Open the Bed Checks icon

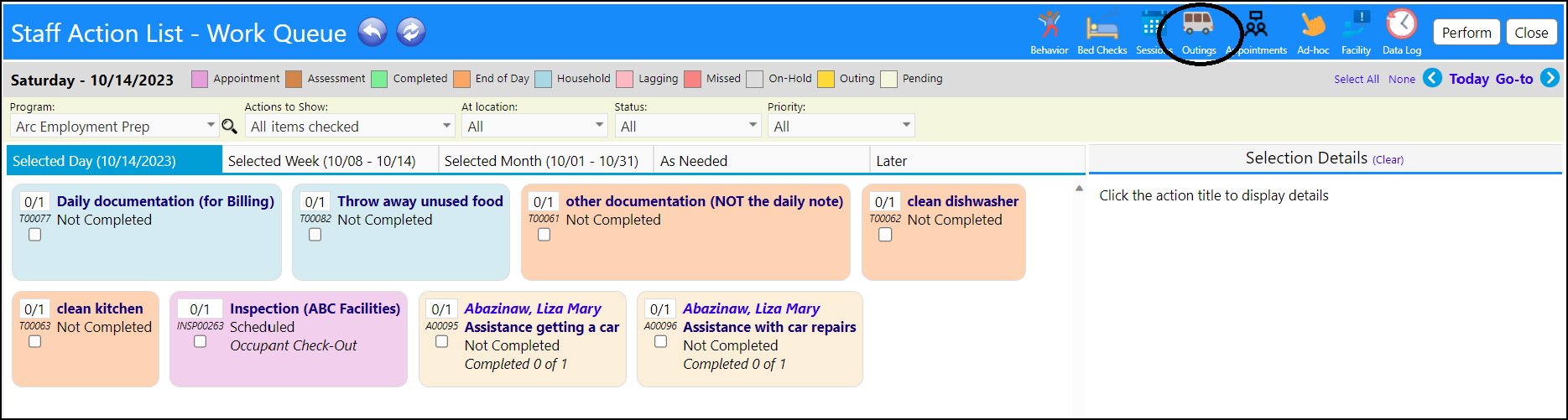tap(1102, 33)
